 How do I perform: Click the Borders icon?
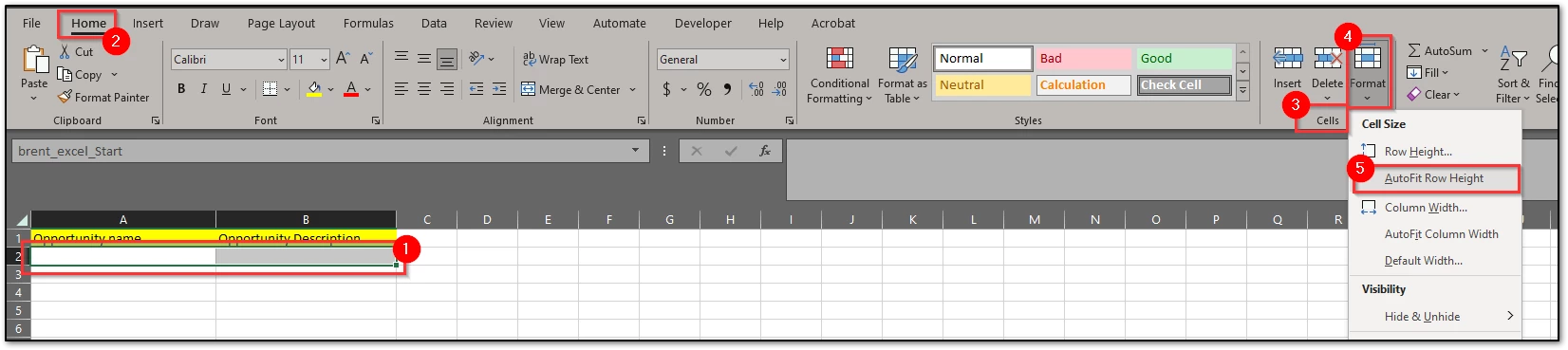(x=271, y=89)
